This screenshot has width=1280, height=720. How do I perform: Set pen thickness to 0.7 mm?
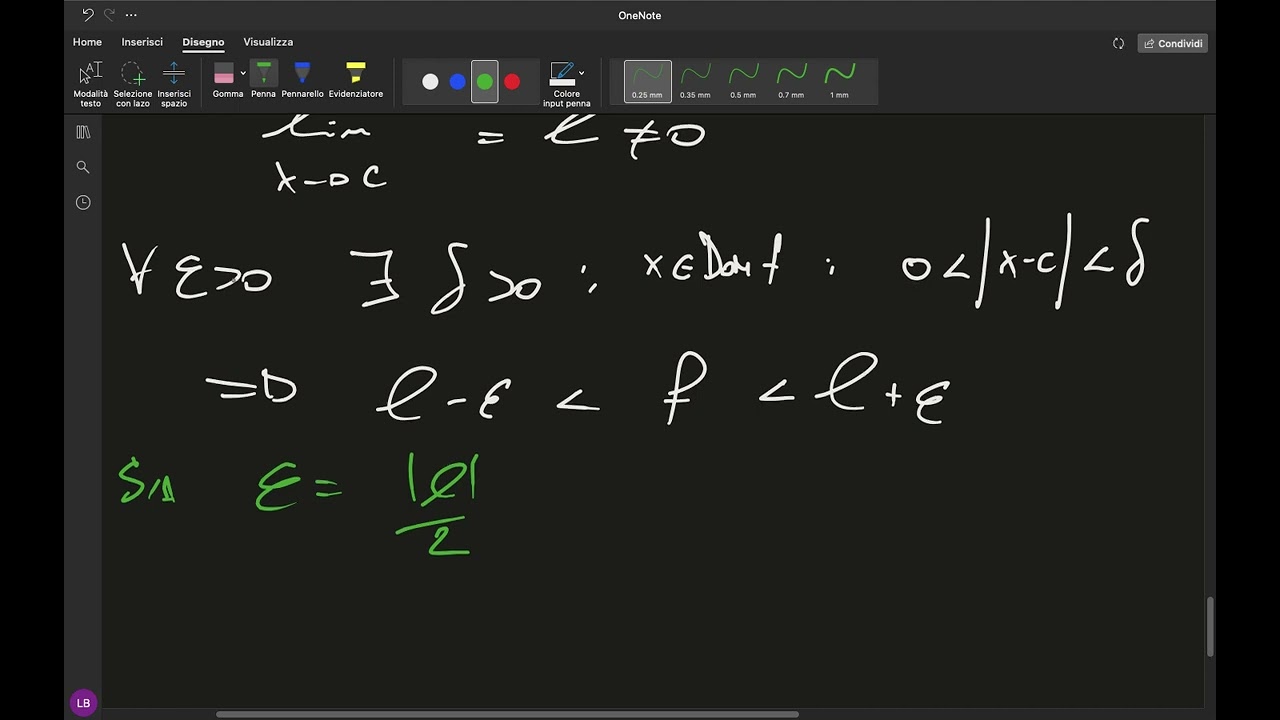point(791,81)
